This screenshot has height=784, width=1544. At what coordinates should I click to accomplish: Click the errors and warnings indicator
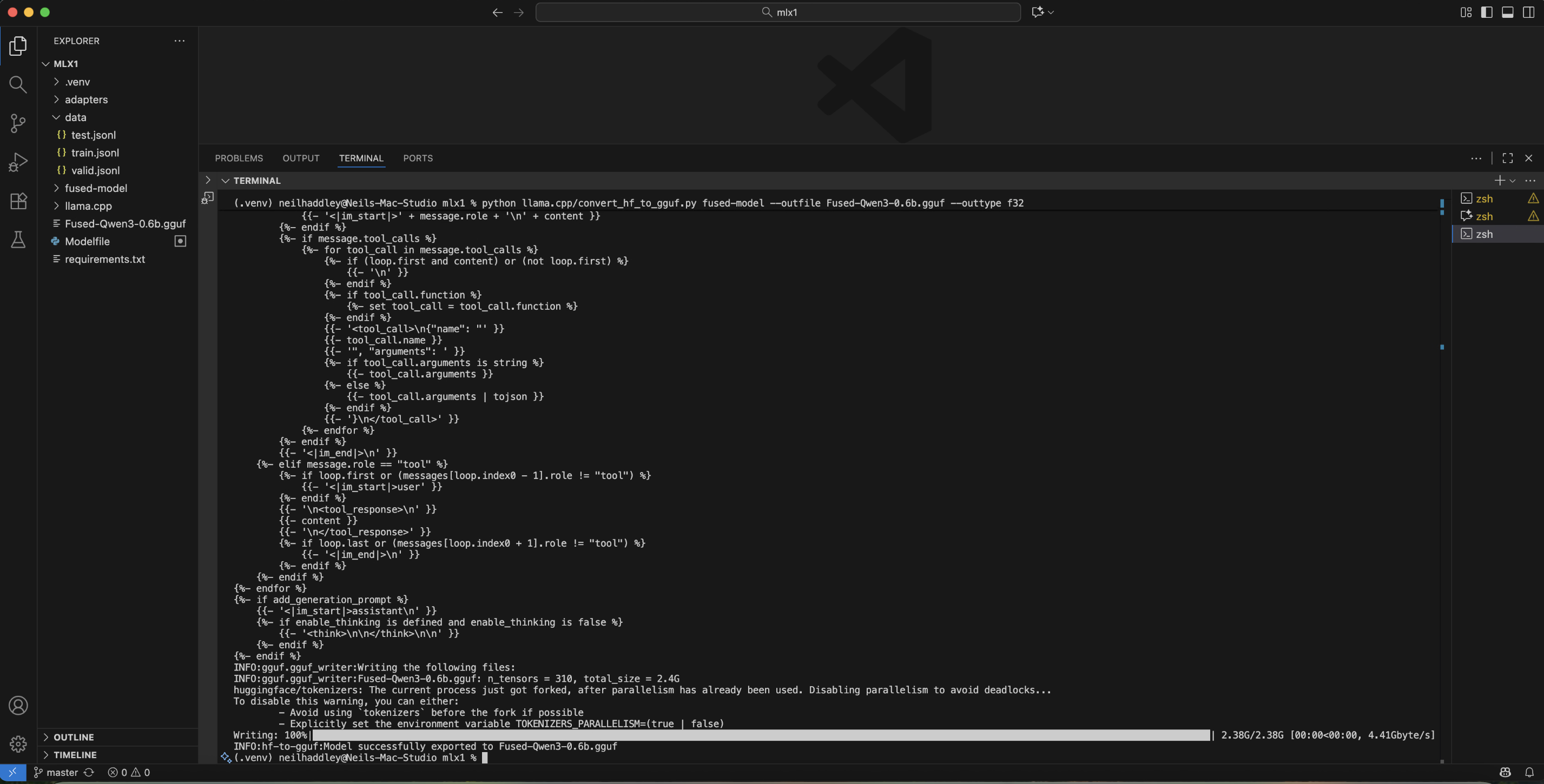coord(128,772)
